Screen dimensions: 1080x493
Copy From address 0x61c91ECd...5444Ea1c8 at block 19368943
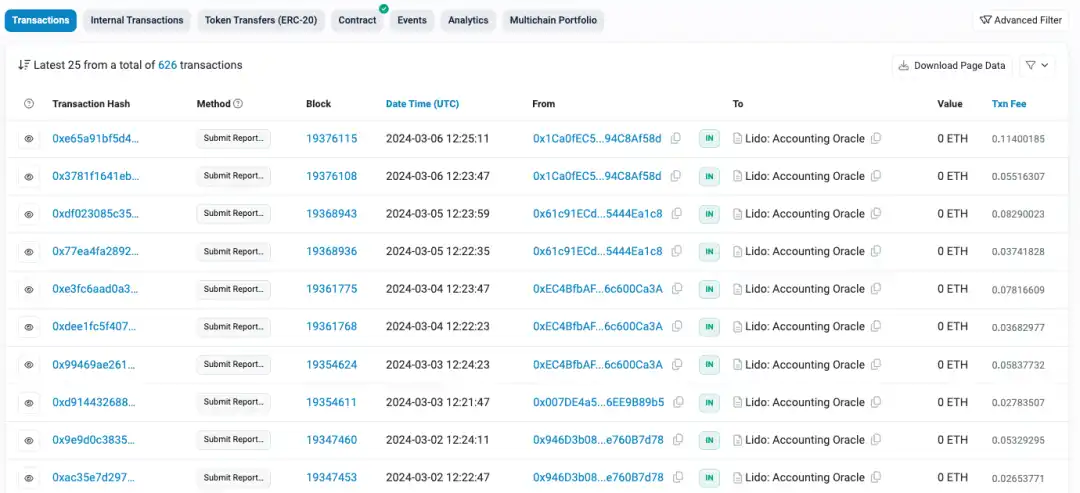point(676,214)
